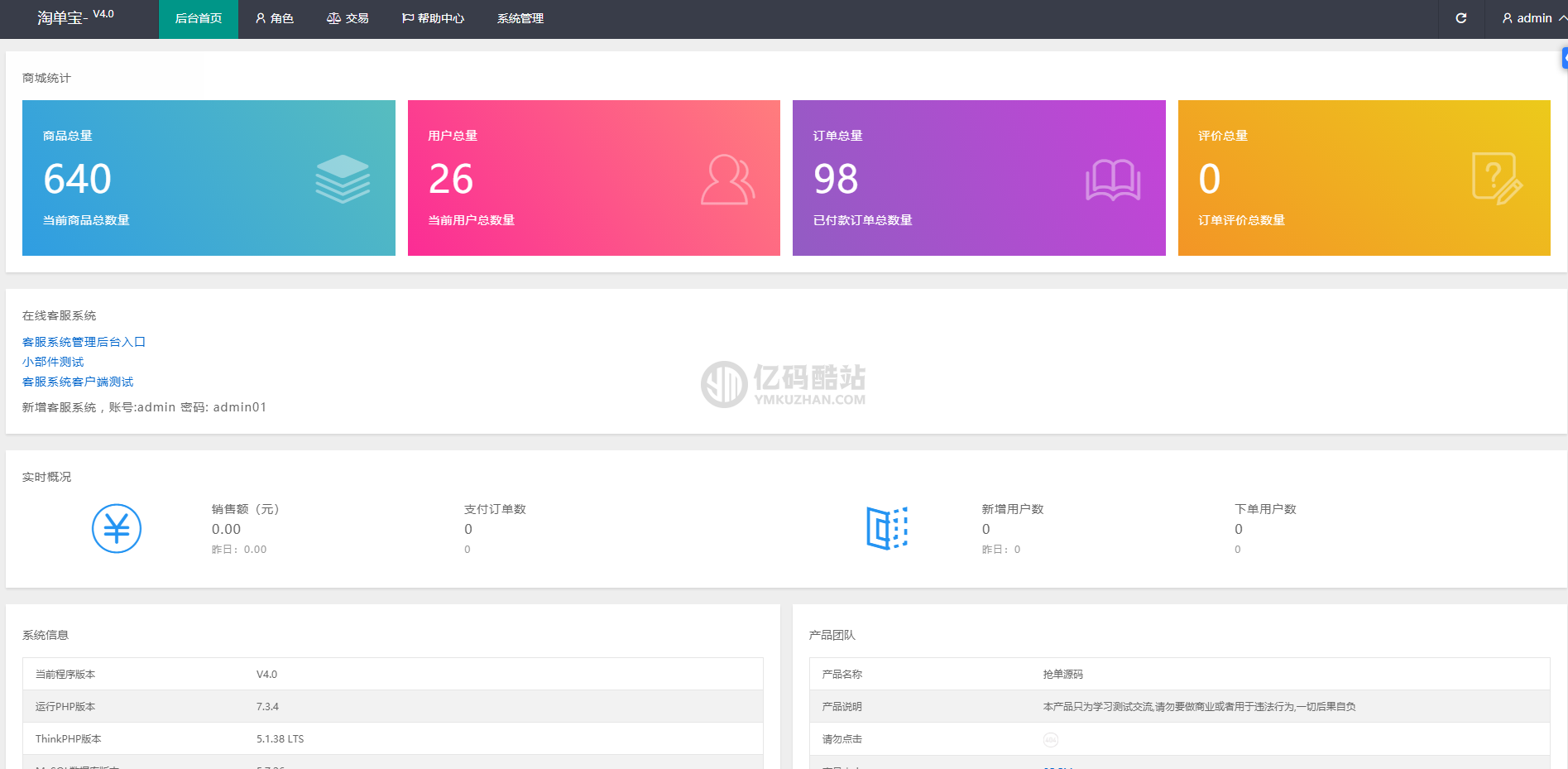
Task: Click the refresh icon in top bar
Action: 1461,18
